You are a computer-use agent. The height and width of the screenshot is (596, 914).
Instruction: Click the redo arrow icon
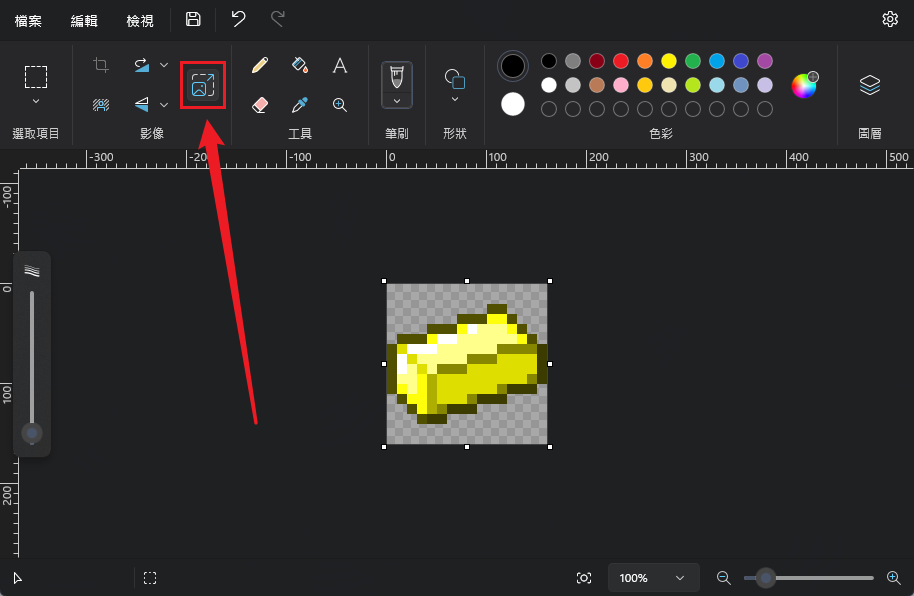coord(278,19)
